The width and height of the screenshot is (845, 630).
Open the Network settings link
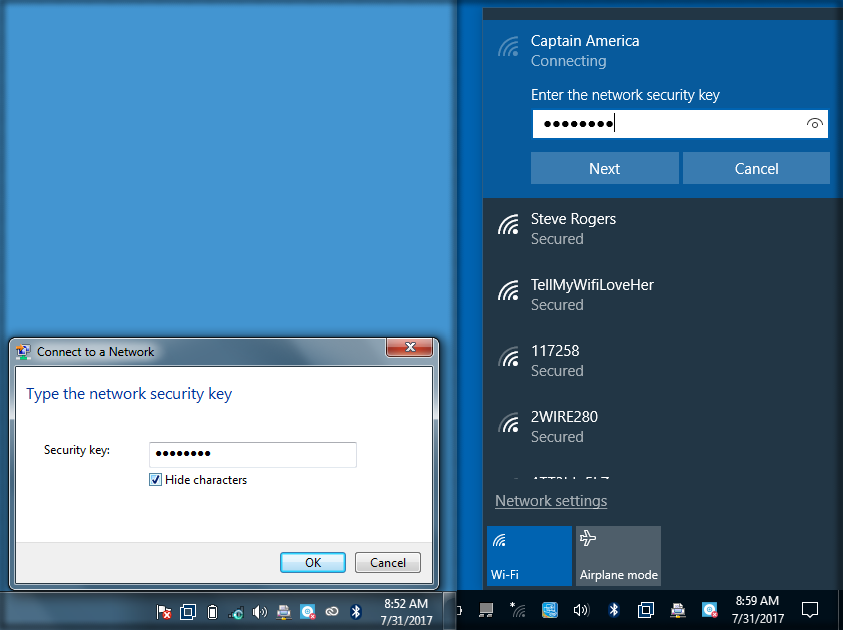click(x=551, y=501)
